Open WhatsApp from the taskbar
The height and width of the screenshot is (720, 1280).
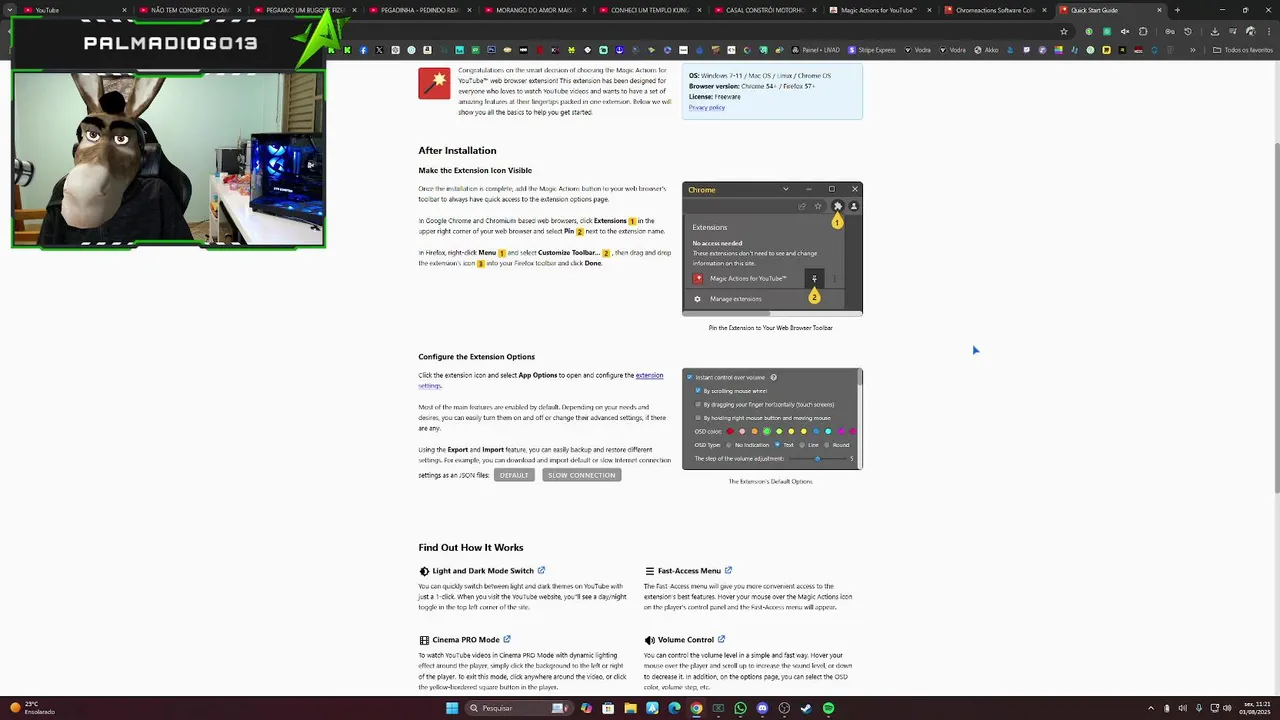click(740, 708)
